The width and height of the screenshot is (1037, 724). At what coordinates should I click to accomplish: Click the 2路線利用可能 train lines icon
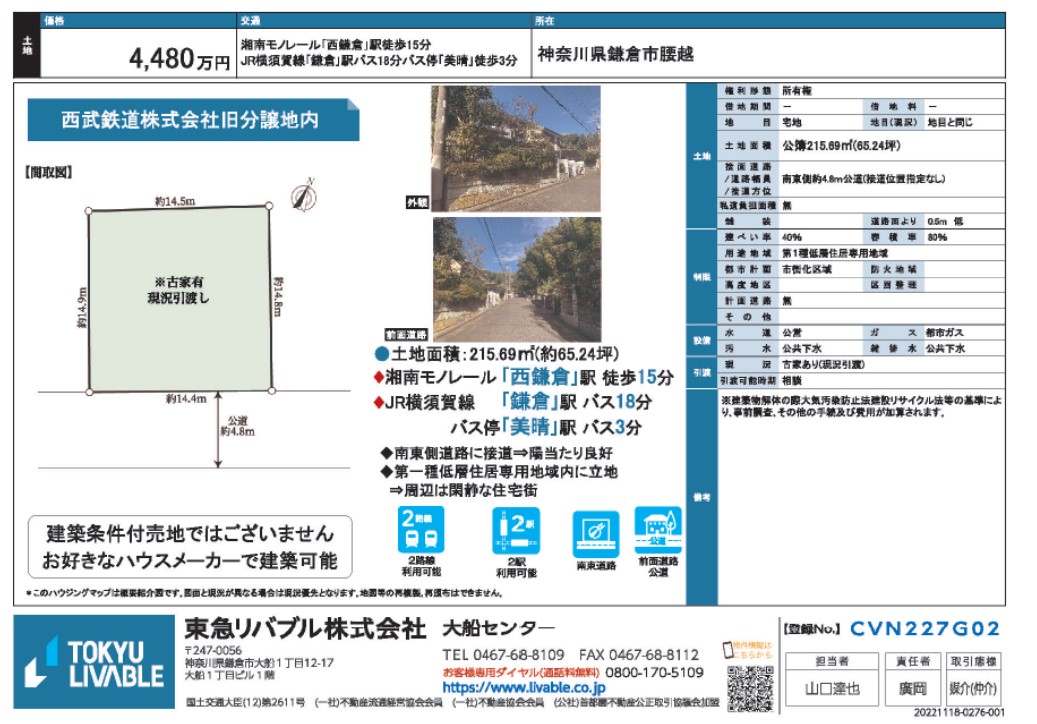pos(418,533)
